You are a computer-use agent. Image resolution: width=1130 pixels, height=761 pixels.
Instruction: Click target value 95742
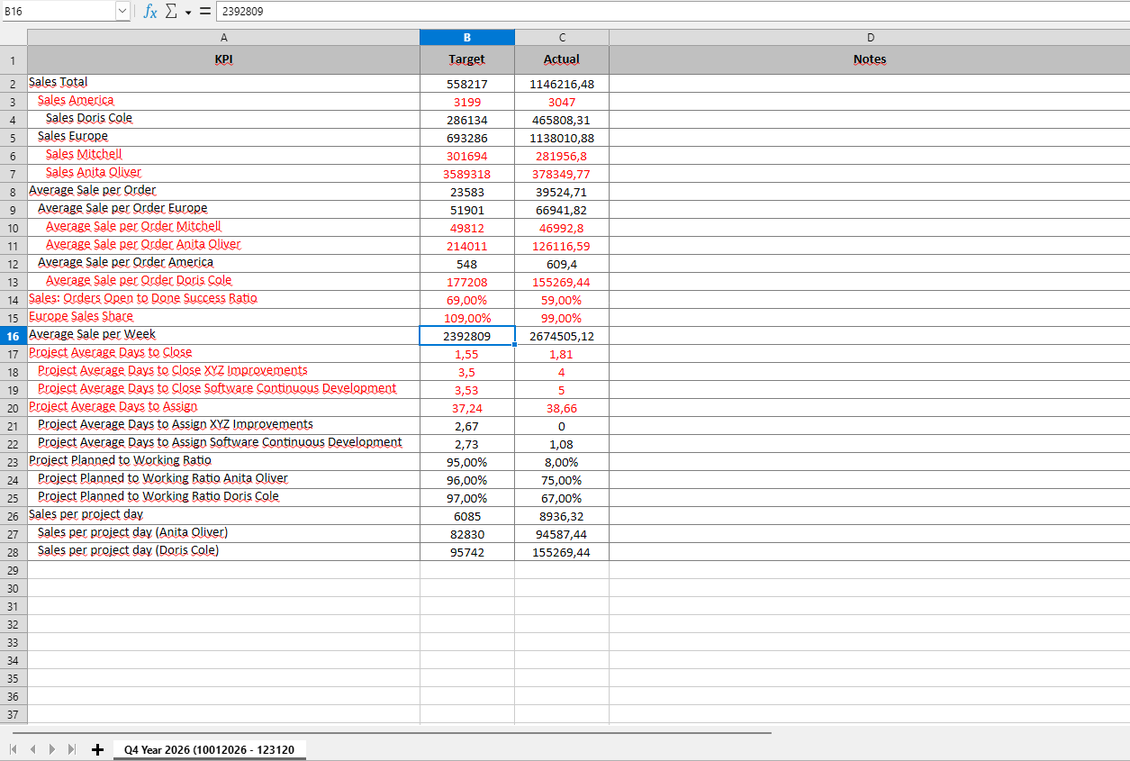pos(467,552)
